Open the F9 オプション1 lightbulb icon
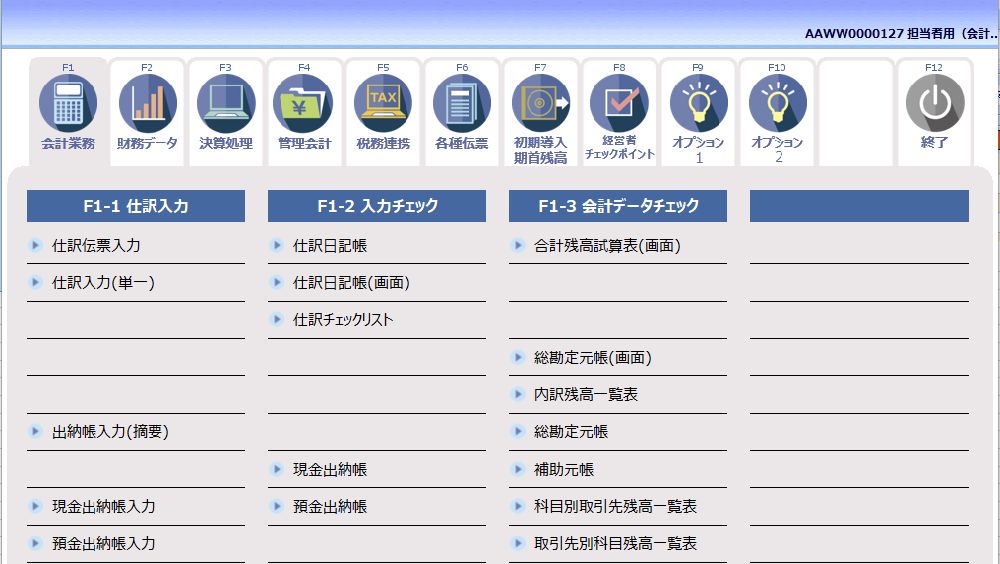The image size is (1000, 564). (x=698, y=103)
